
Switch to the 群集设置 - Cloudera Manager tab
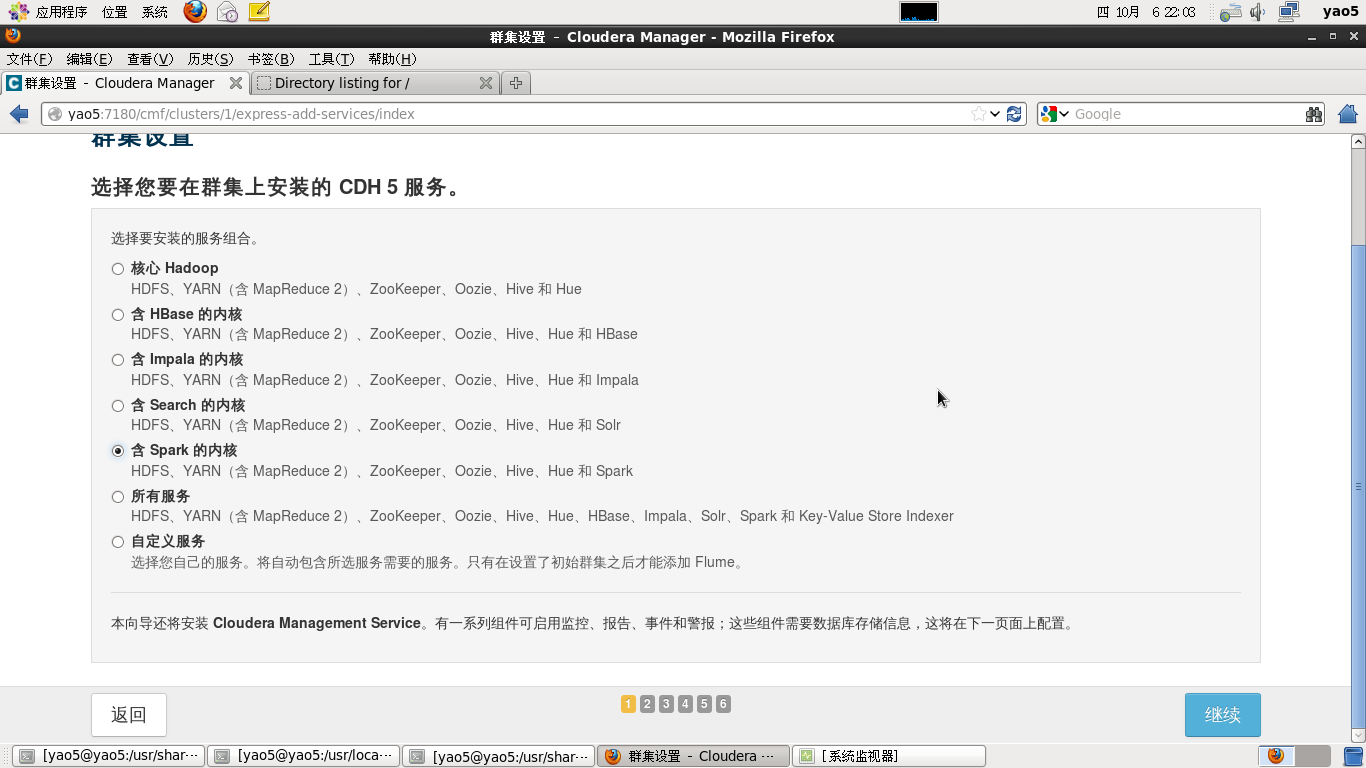(125, 83)
